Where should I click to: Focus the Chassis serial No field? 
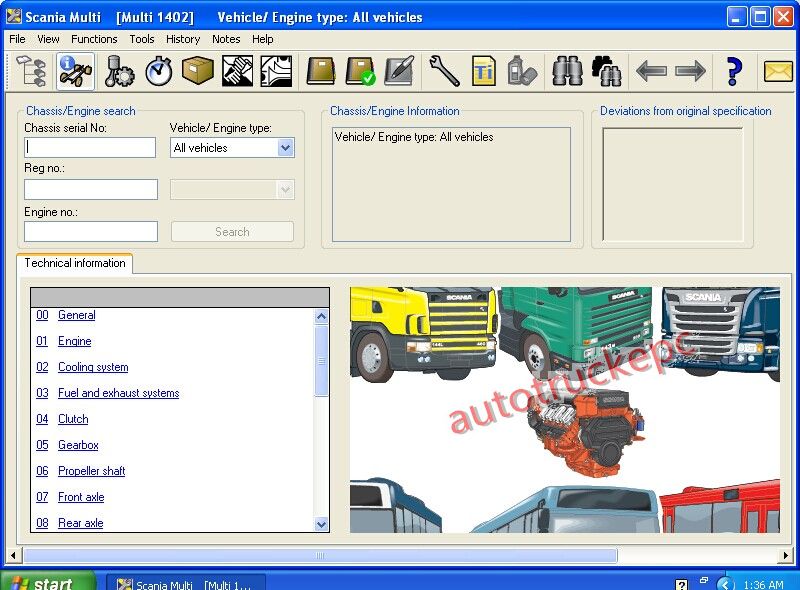(x=90, y=148)
